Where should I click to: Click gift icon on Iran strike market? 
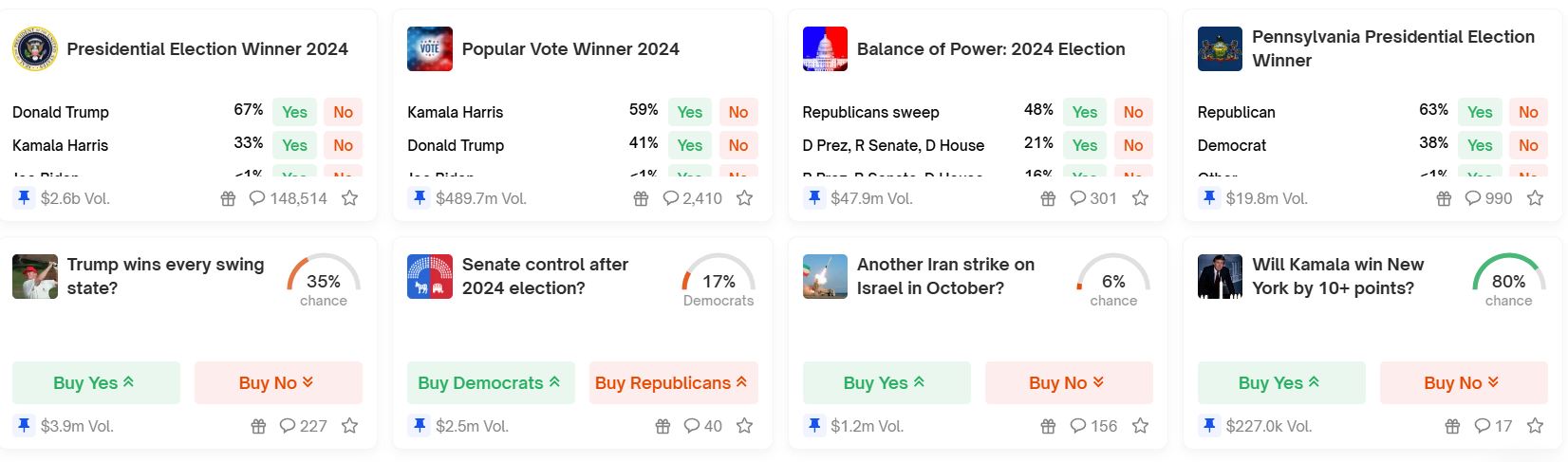click(1048, 426)
